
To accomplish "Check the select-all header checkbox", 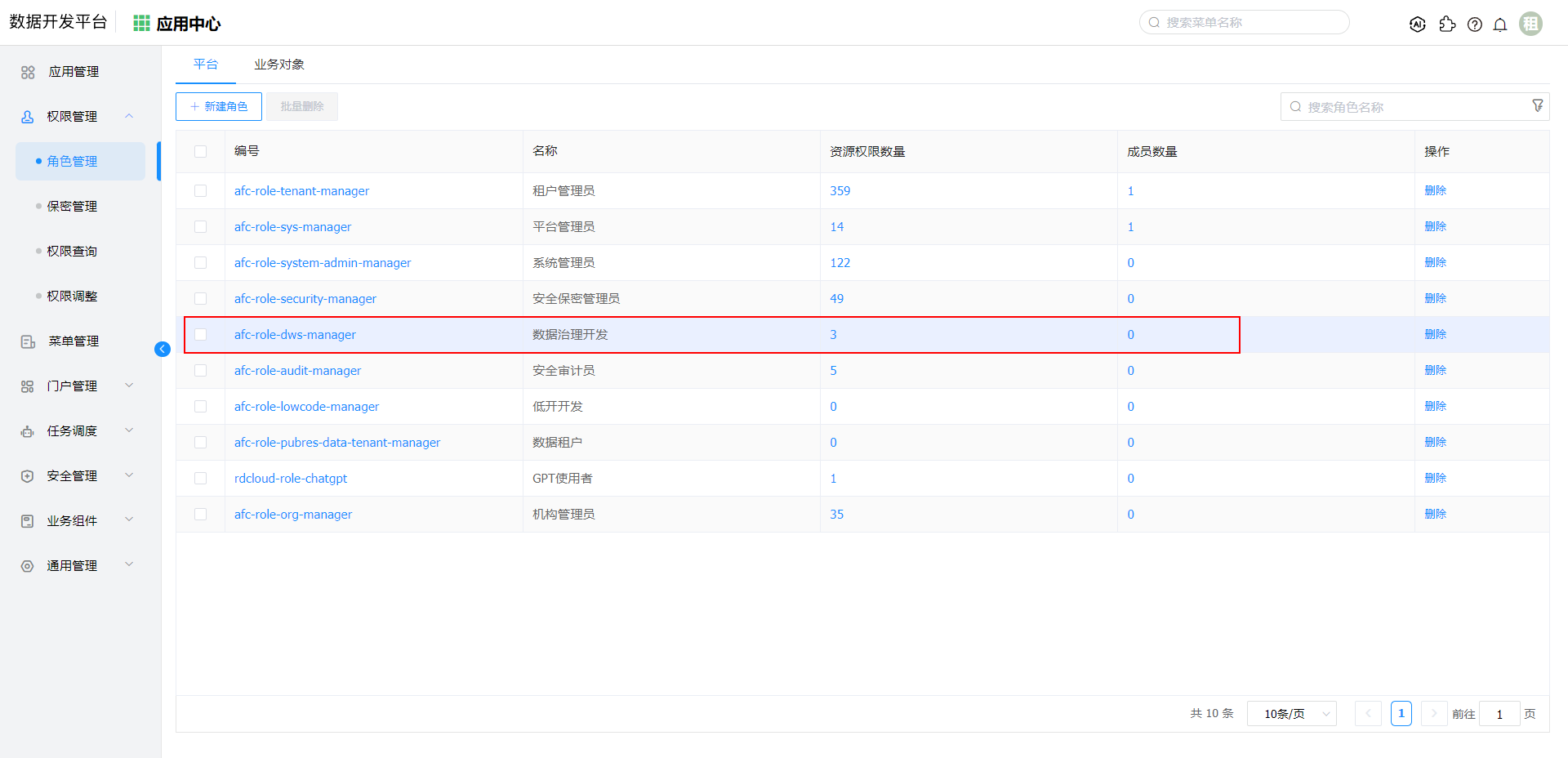I will click(x=201, y=152).
